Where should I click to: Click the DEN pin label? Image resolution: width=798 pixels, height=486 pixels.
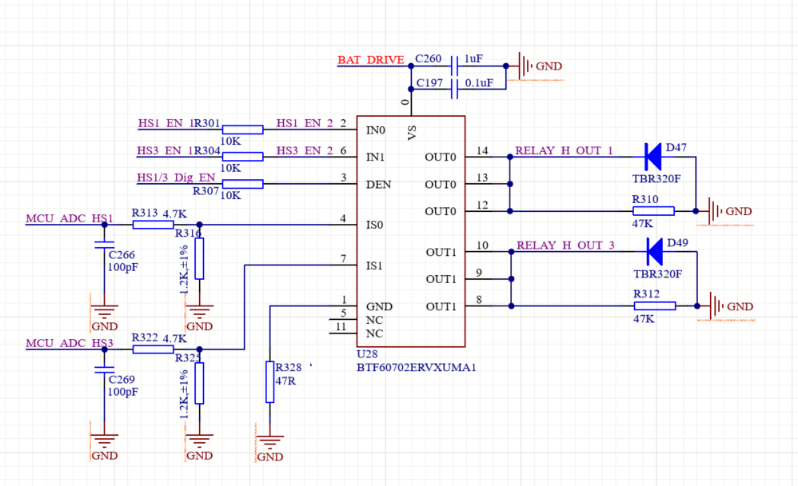[379, 184]
